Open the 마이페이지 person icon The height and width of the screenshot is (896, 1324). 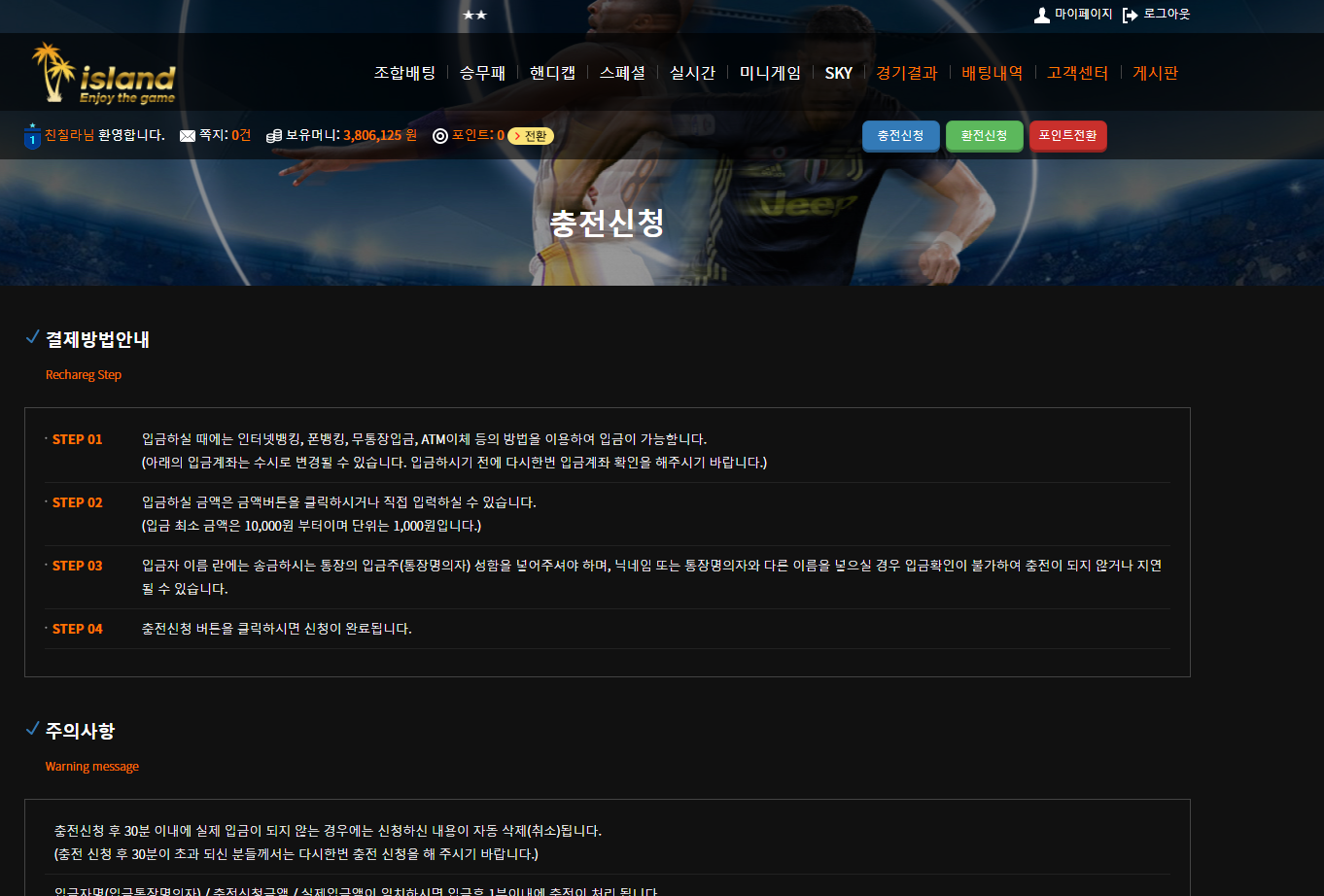(x=1042, y=15)
